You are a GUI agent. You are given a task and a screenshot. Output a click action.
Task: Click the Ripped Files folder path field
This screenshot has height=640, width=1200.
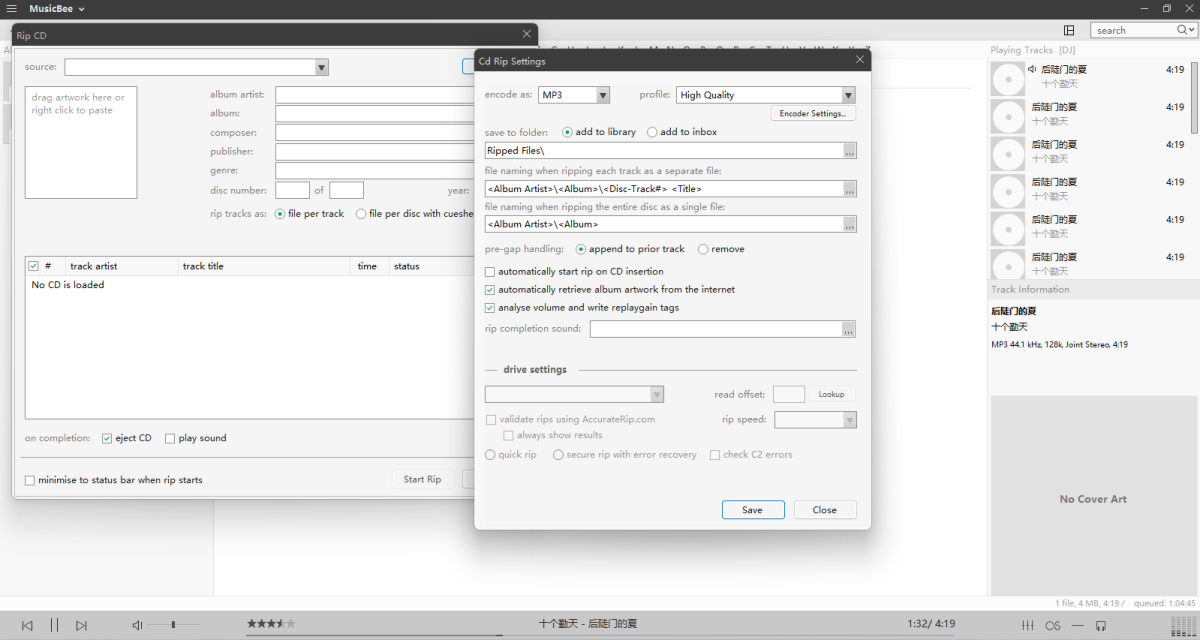coord(664,151)
